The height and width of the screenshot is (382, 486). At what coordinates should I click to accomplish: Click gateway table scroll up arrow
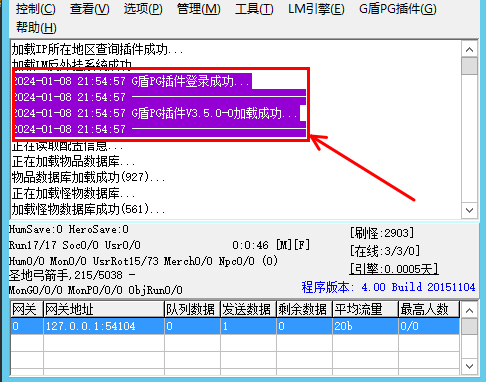(x=469, y=311)
